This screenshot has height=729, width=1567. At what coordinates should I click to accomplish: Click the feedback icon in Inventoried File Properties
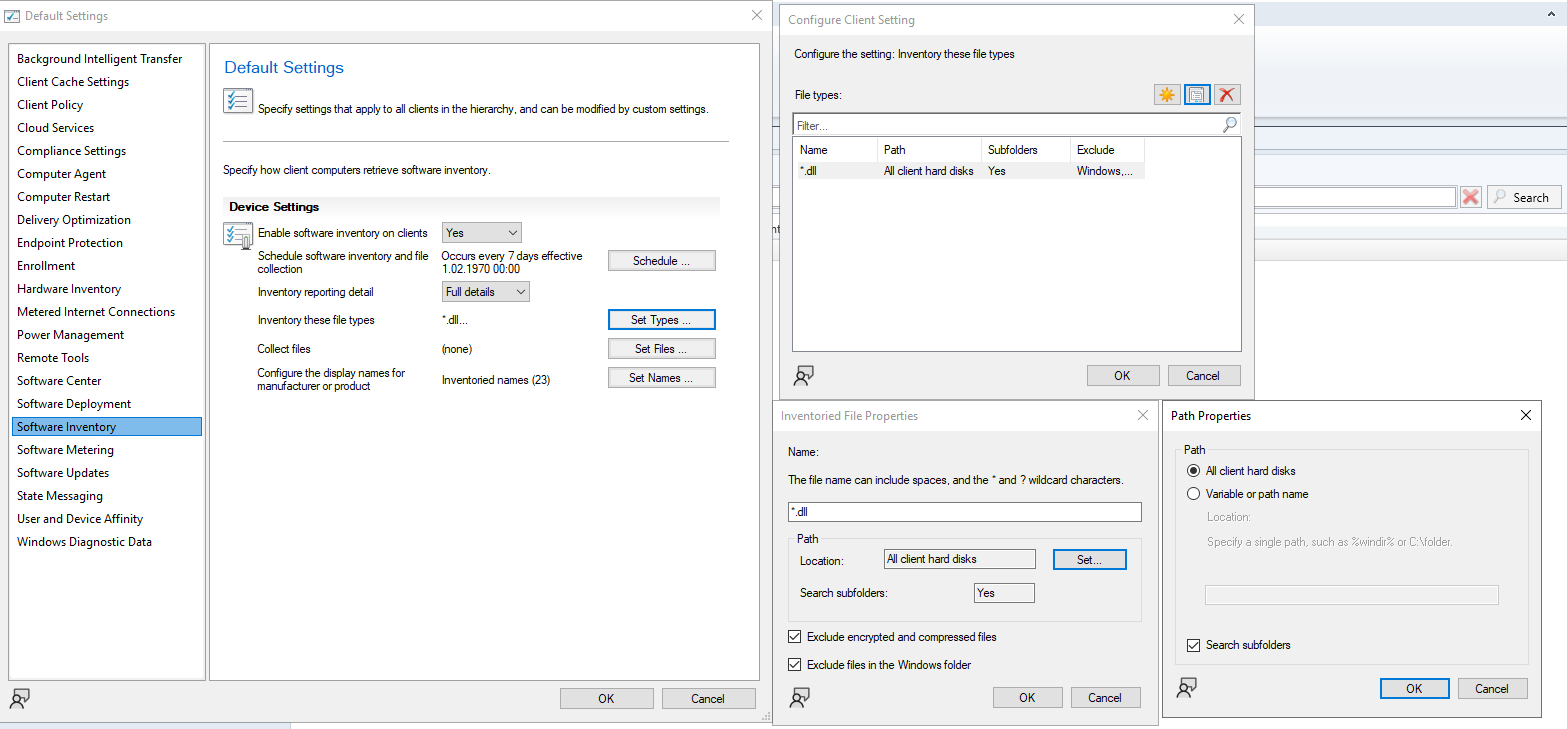799,697
